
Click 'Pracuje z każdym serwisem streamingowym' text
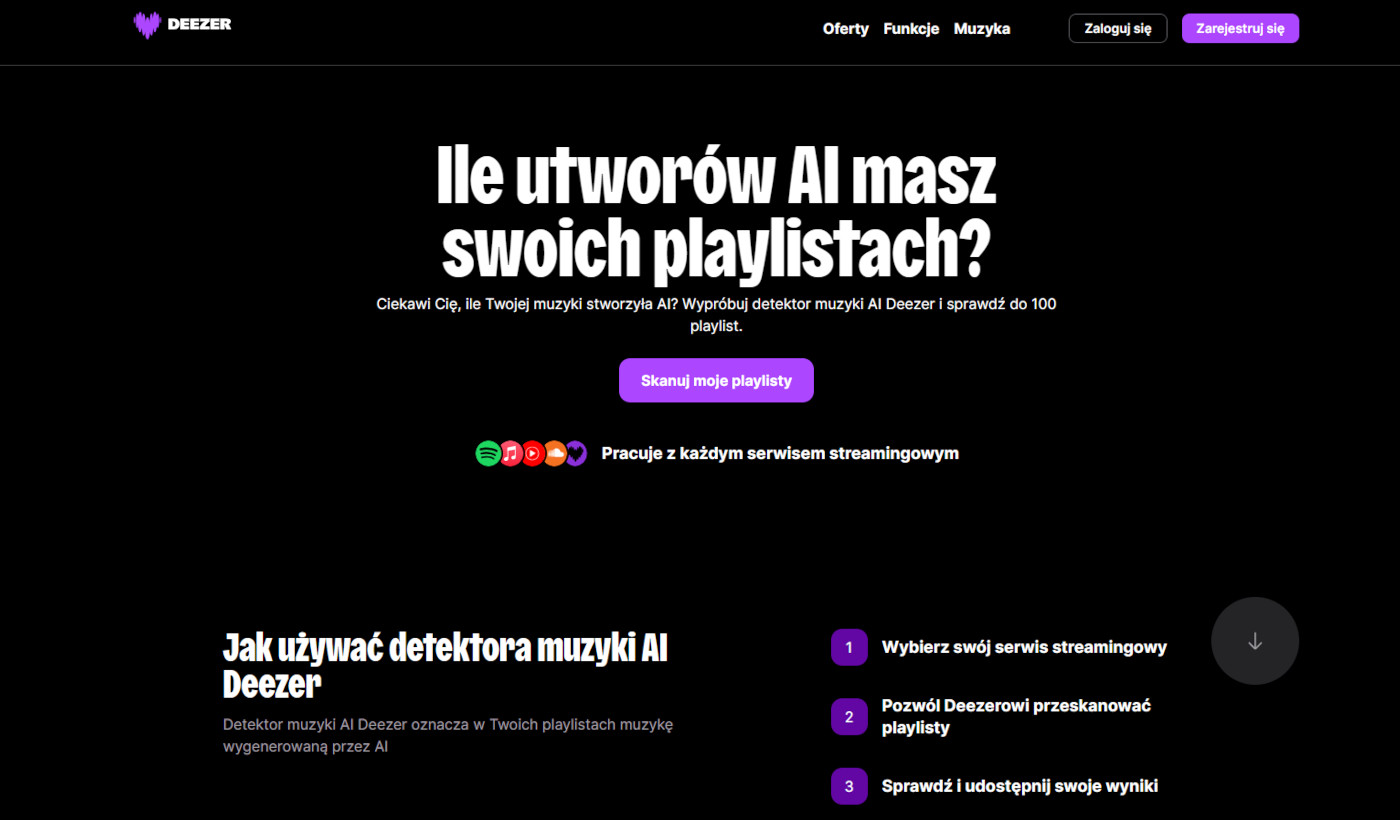(x=780, y=454)
